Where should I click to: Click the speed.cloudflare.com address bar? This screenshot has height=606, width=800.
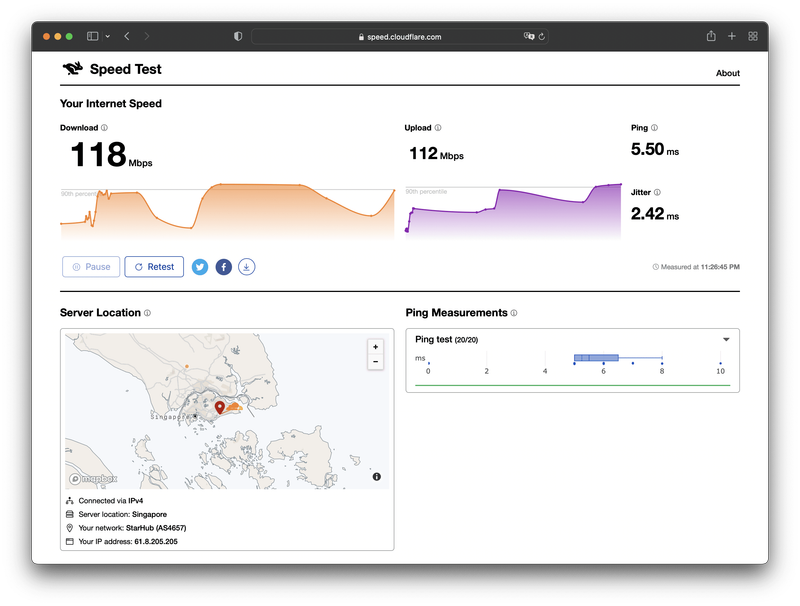tap(400, 36)
